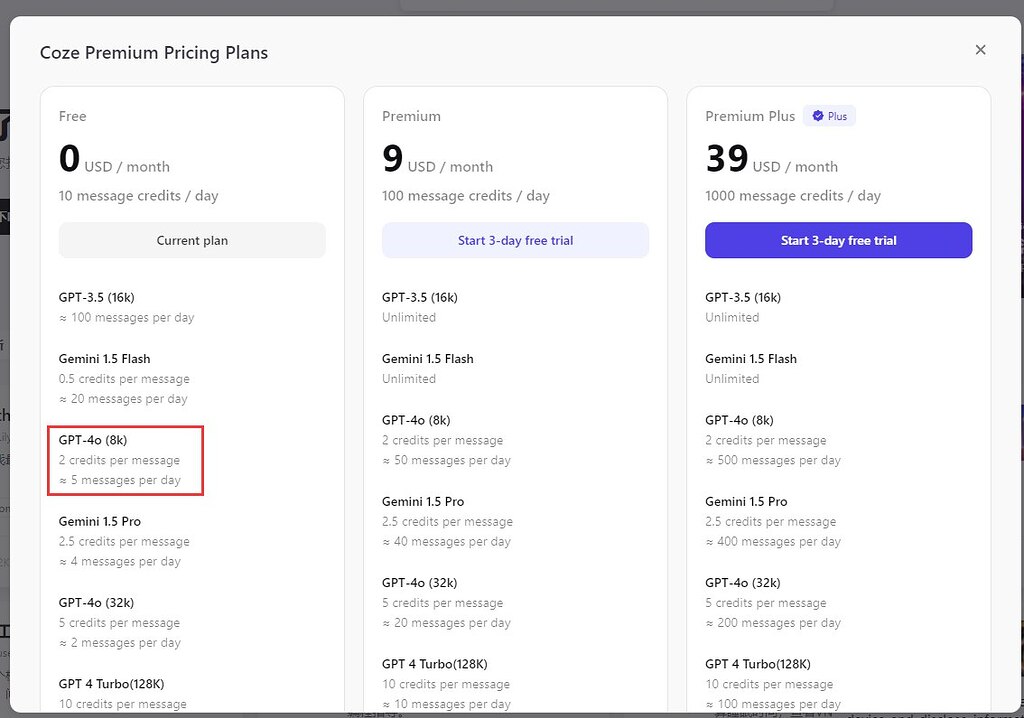Viewport: 1024px width, 718px height.
Task: Select the "Free" plan name
Action: [x=72, y=116]
